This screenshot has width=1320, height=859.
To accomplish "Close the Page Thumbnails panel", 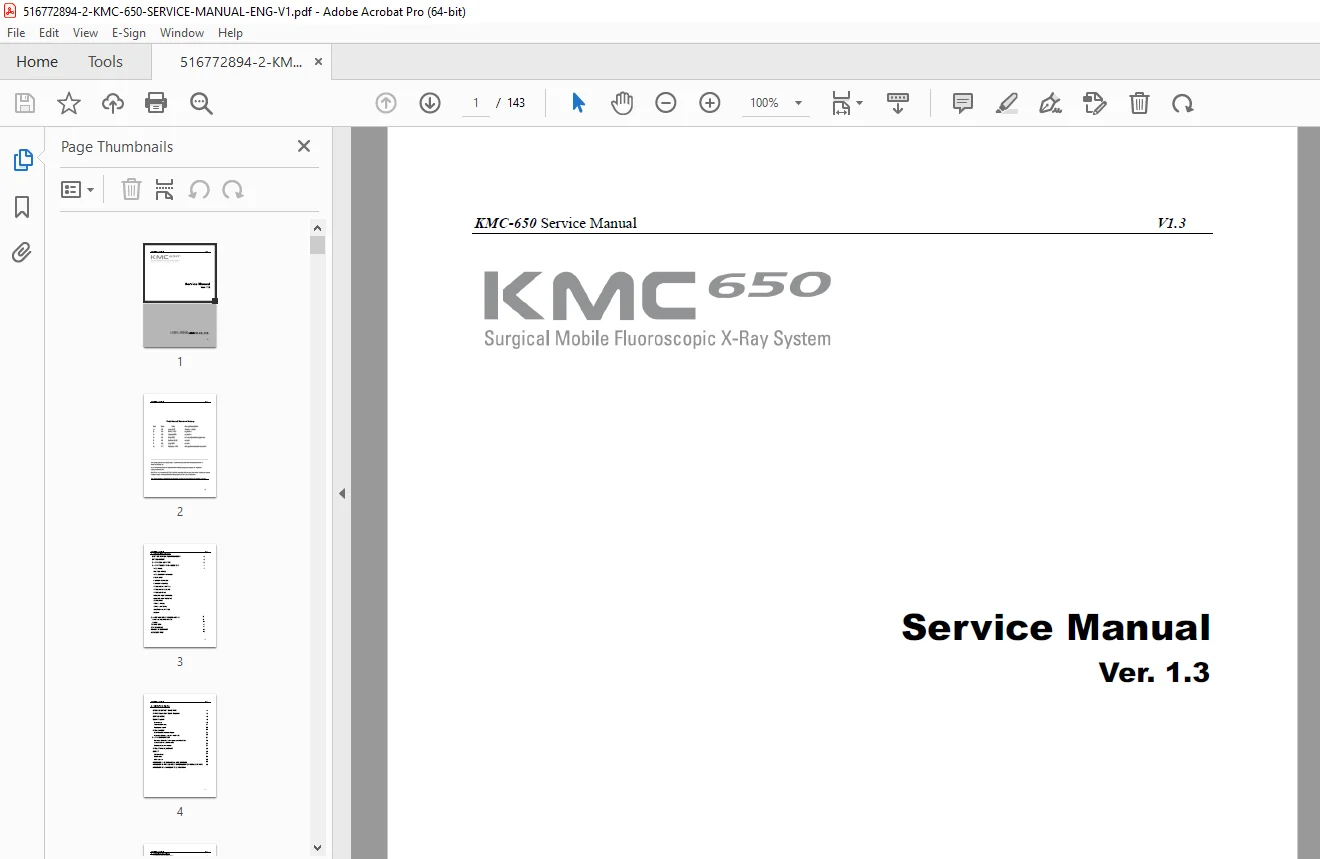I will 304,146.
